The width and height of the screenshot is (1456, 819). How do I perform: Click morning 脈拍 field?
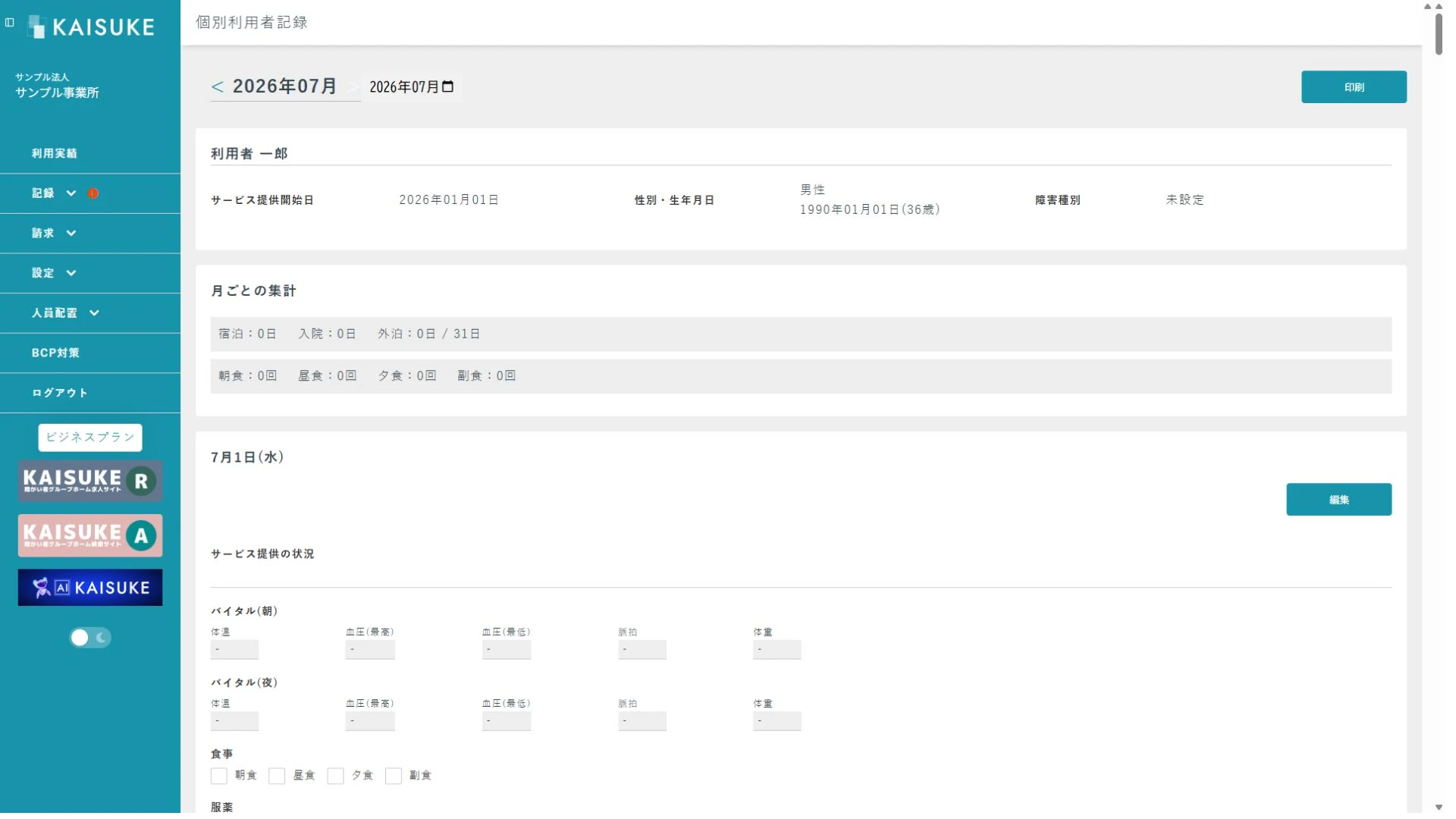pos(642,649)
